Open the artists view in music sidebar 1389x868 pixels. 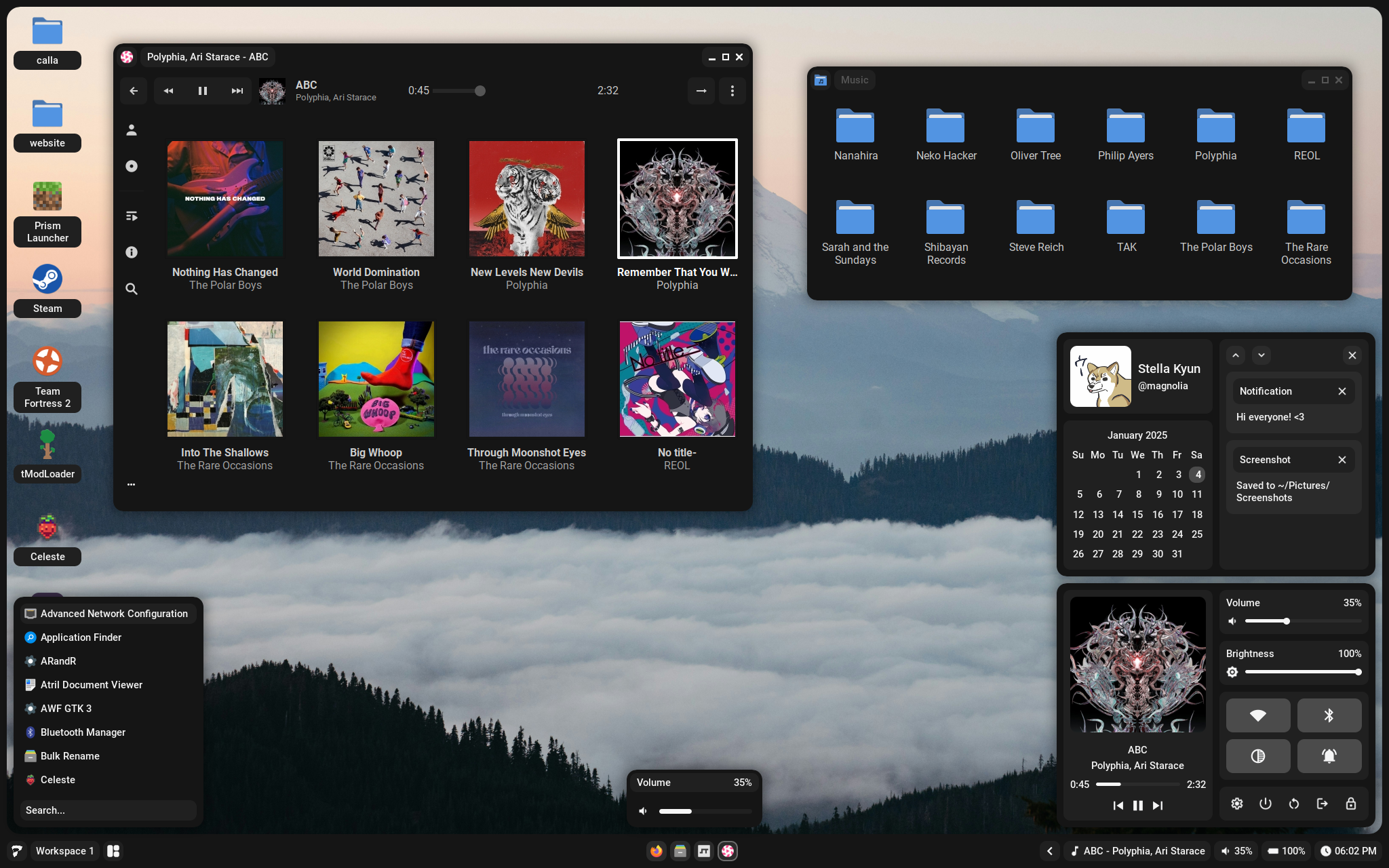[132, 130]
